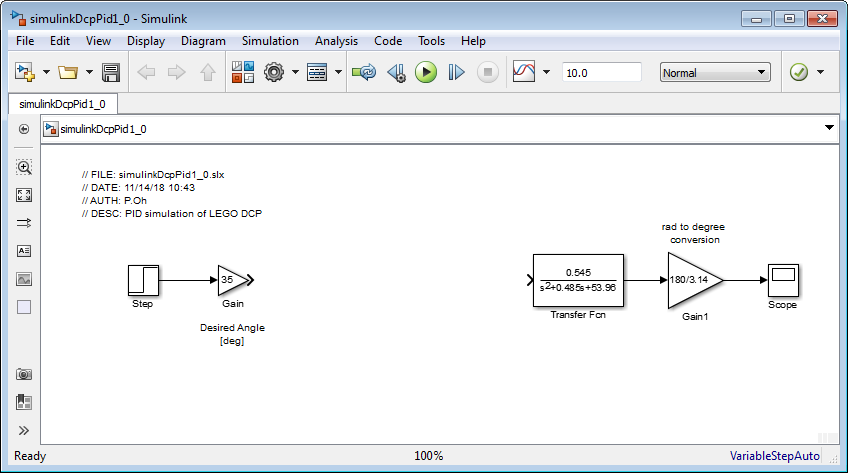Open the Model Explorer icon

[x=317, y=72]
